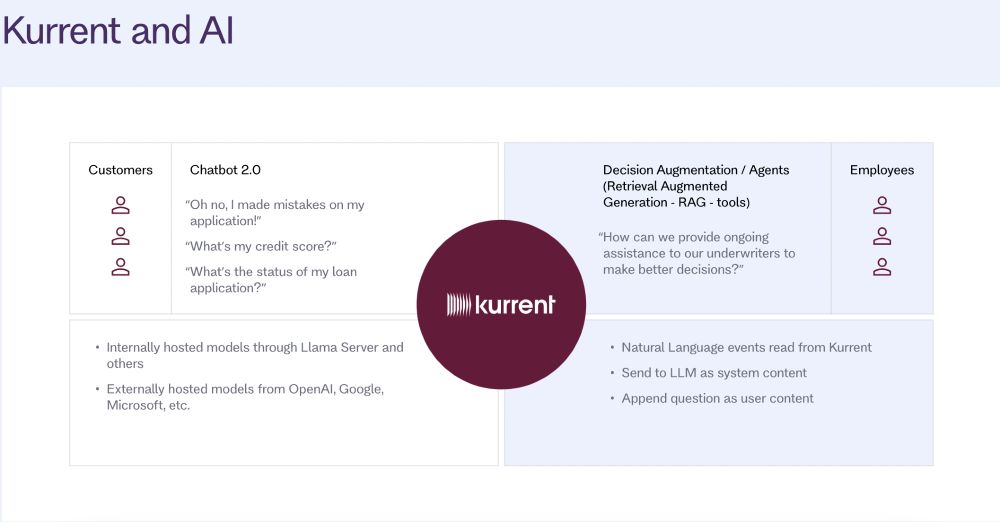Screen dimensions: 1000x522
Task: Click the Kurrent logo in the center circle
Action: pos(501,305)
